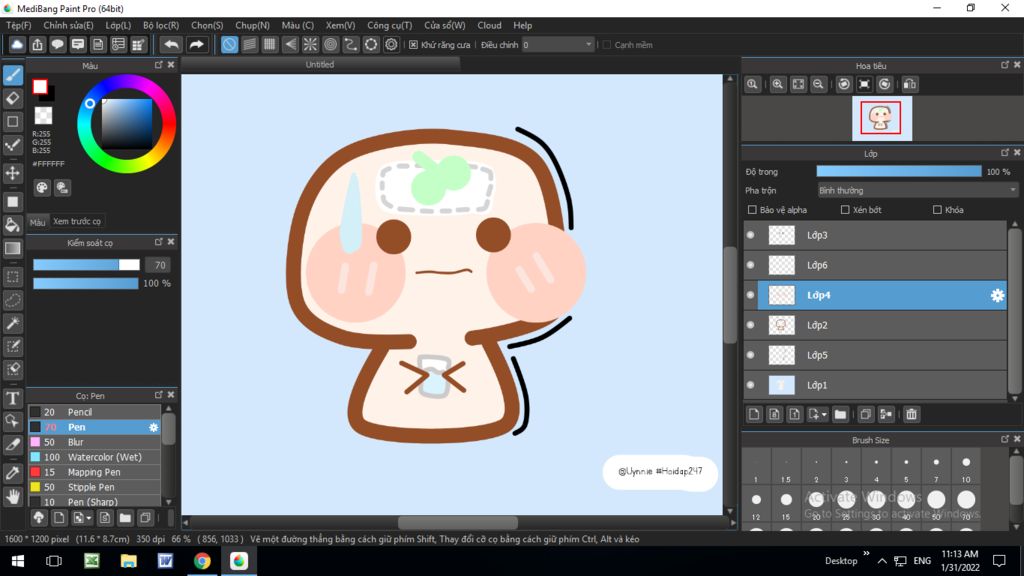Screen dimensions: 1024x576
Task: Open Điều chỉnh correction dropdown
Action: coord(558,45)
